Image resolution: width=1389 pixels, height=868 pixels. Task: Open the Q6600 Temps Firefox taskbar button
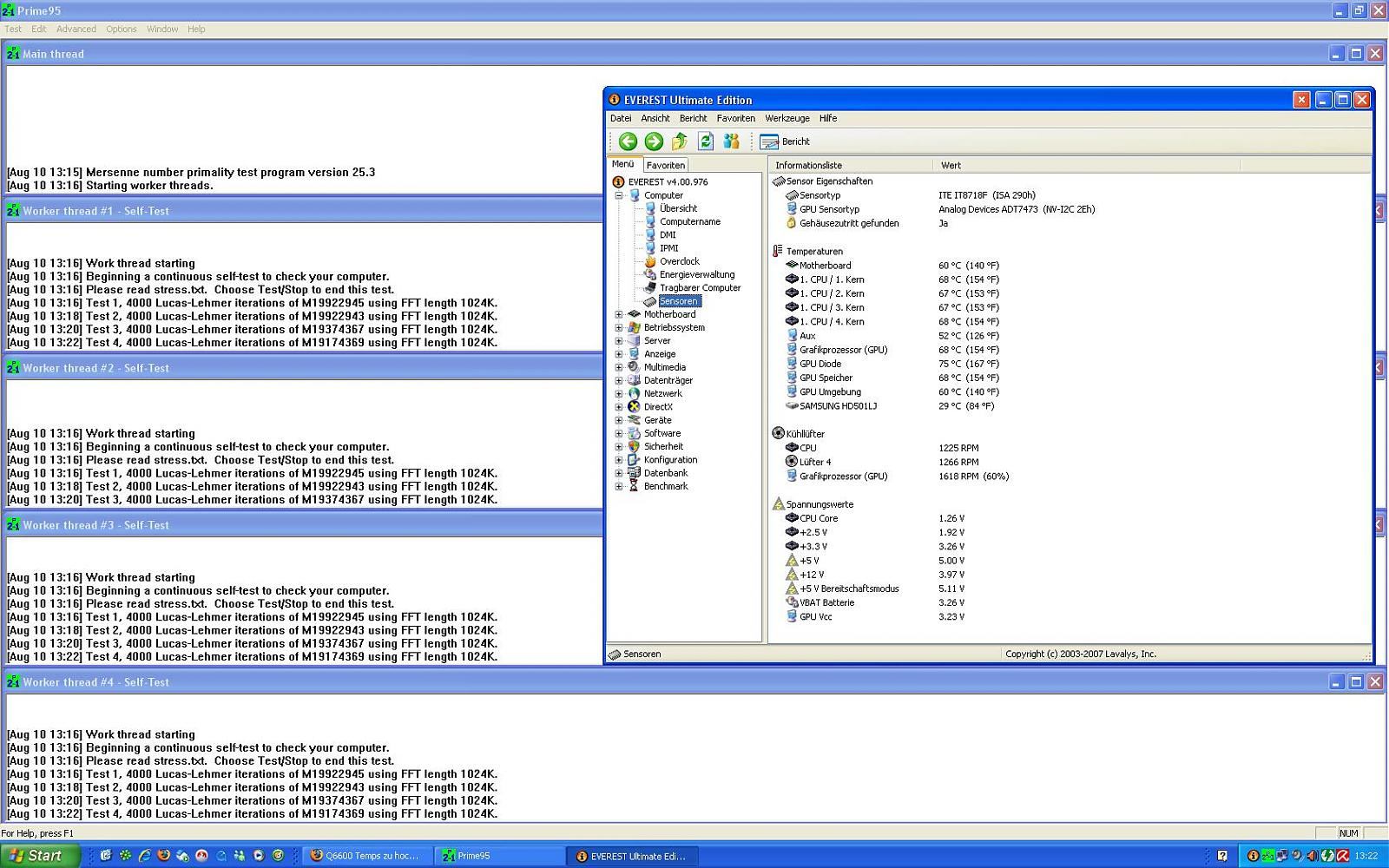coord(369,856)
